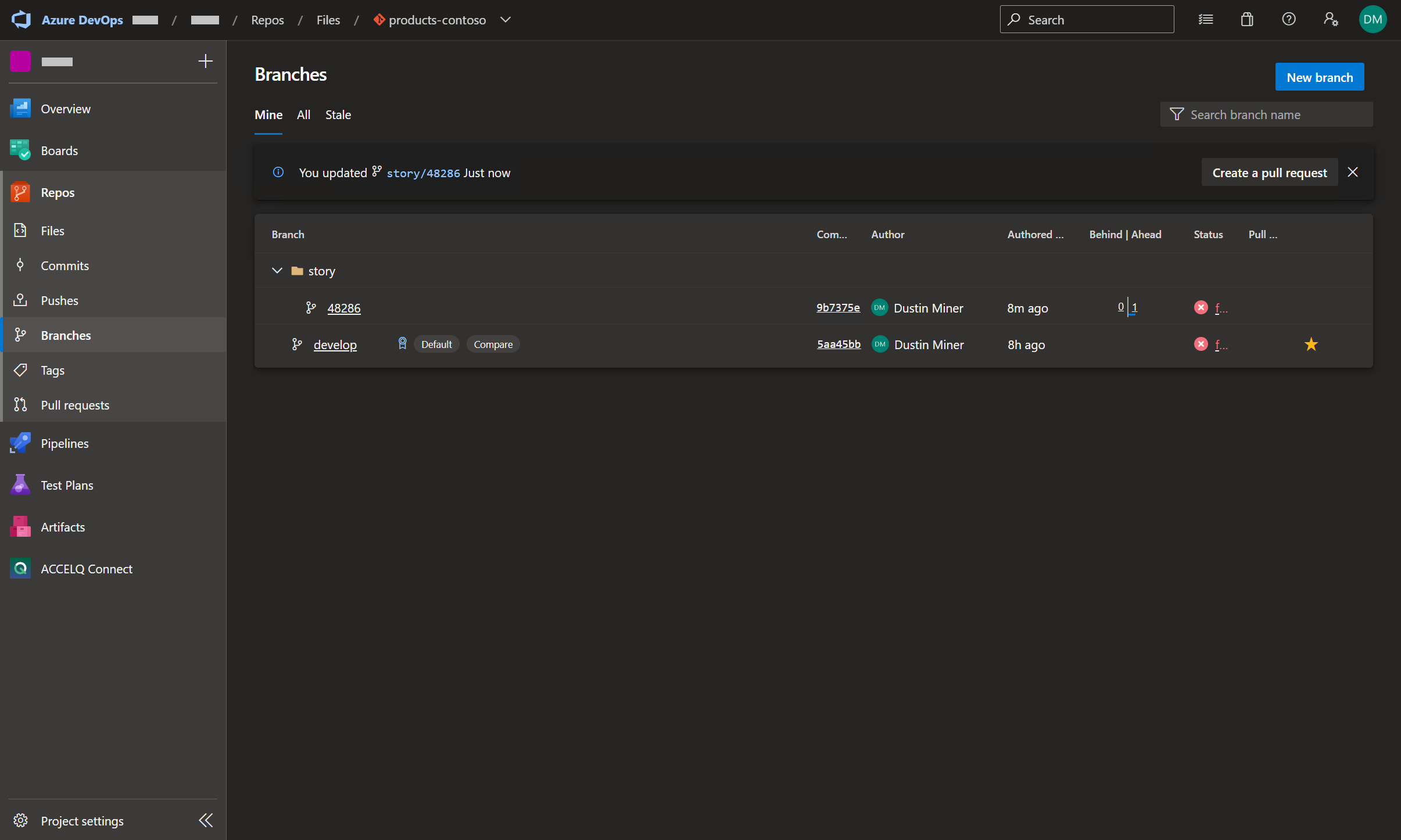The width and height of the screenshot is (1401, 840).
Task: Switch to the Stale branches tab
Action: point(338,115)
